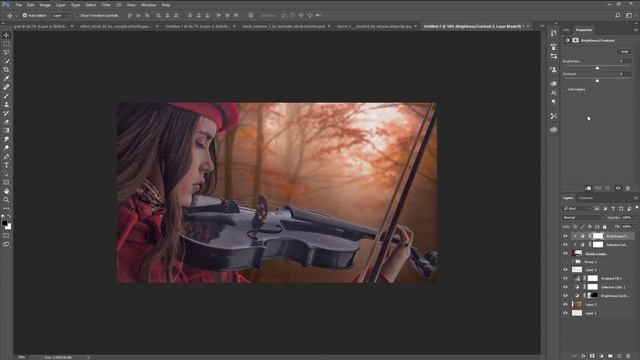Select the Gradient tool
The image size is (640, 360).
point(6,130)
